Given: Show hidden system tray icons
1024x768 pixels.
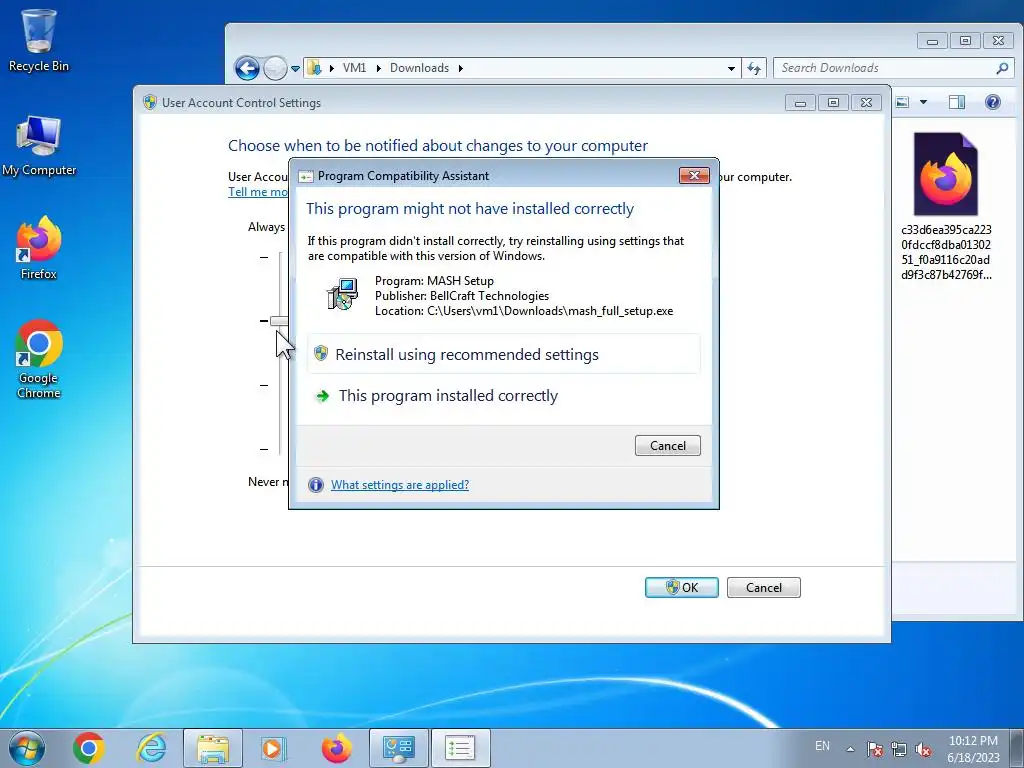Looking at the screenshot, I should pos(850,749).
